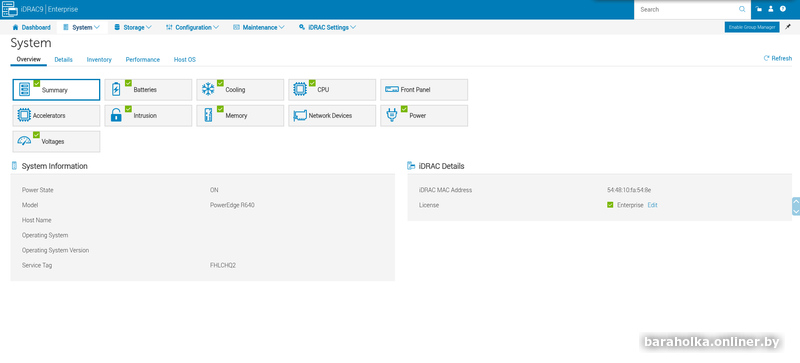The width and height of the screenshot is (800, 363).
Task: Switch to the Inventory tab
Action: pyautogui.click(x=99, y=60)
